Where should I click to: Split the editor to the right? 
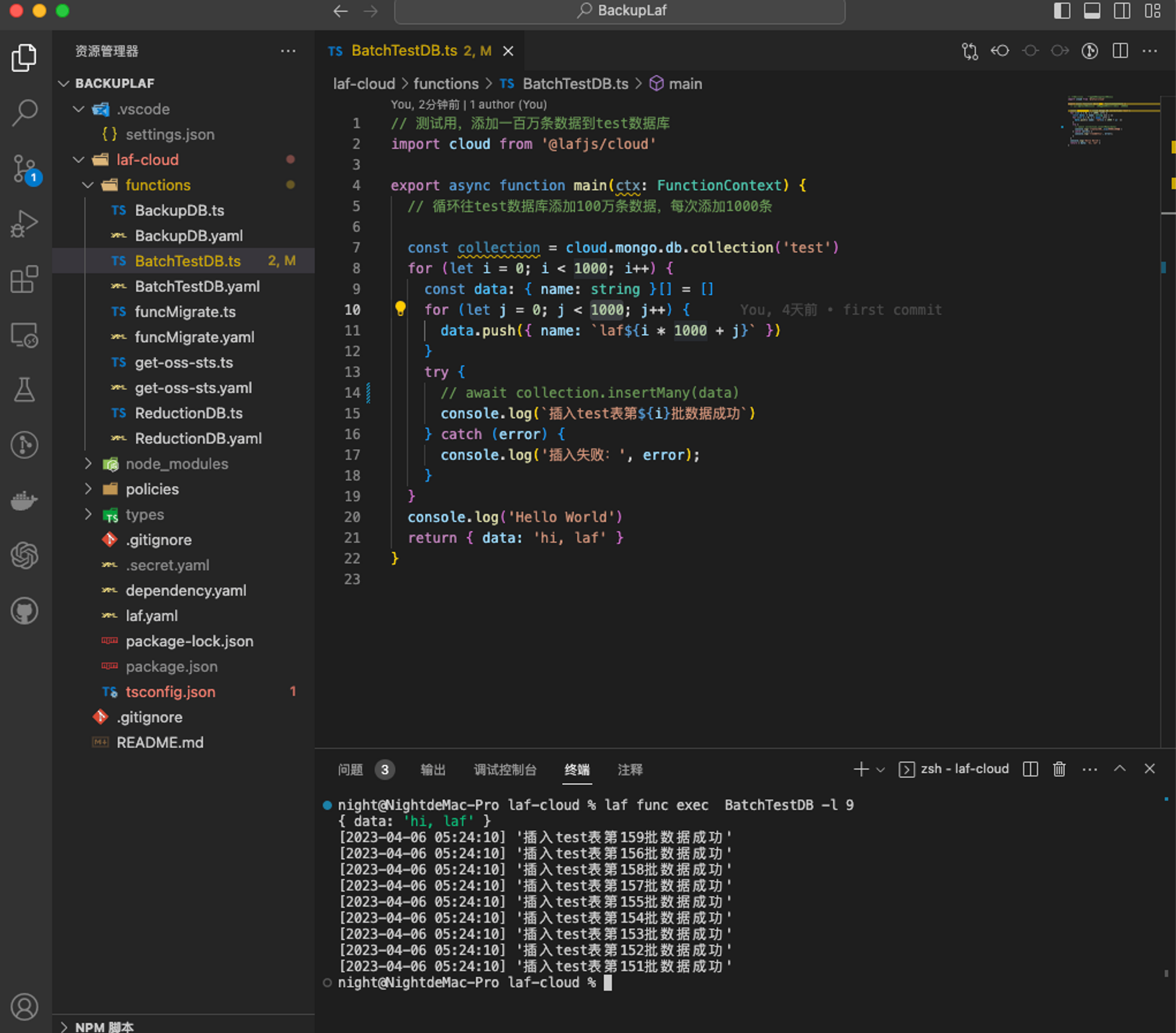[x=1120, y=51]
